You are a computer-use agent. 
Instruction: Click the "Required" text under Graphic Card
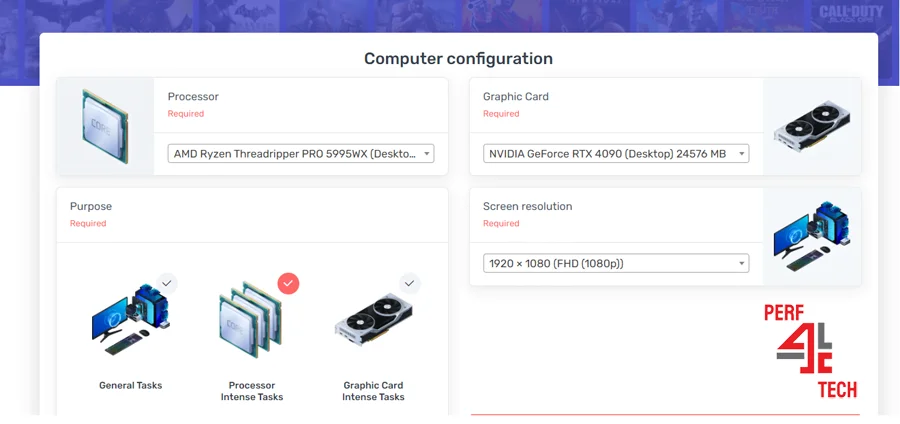click(501, 114)
